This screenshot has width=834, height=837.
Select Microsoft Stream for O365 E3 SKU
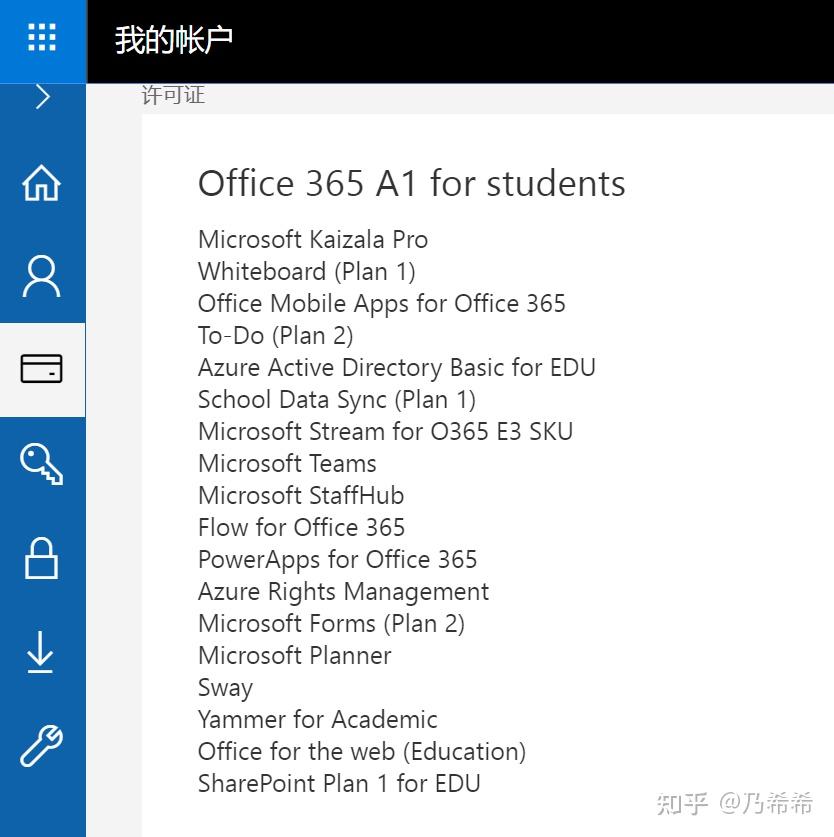click(385, 431)
